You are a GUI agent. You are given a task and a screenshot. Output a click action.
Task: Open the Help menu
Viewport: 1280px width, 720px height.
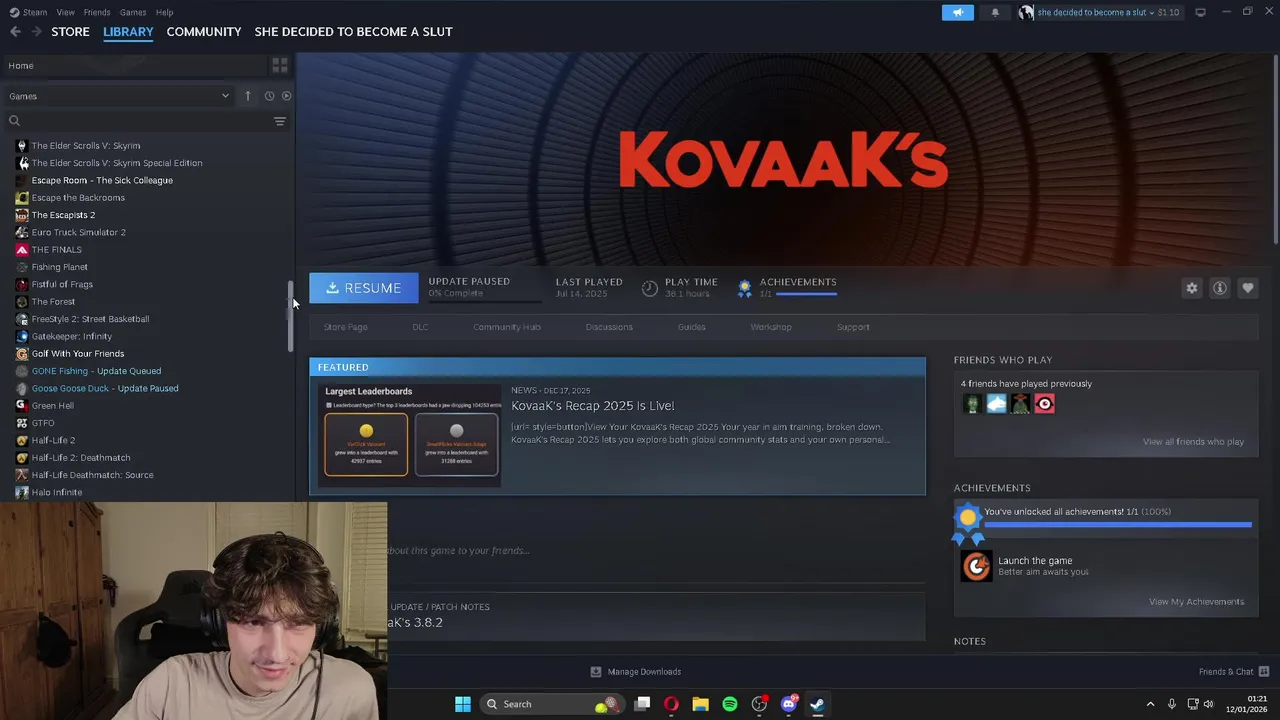pos(165,12)
